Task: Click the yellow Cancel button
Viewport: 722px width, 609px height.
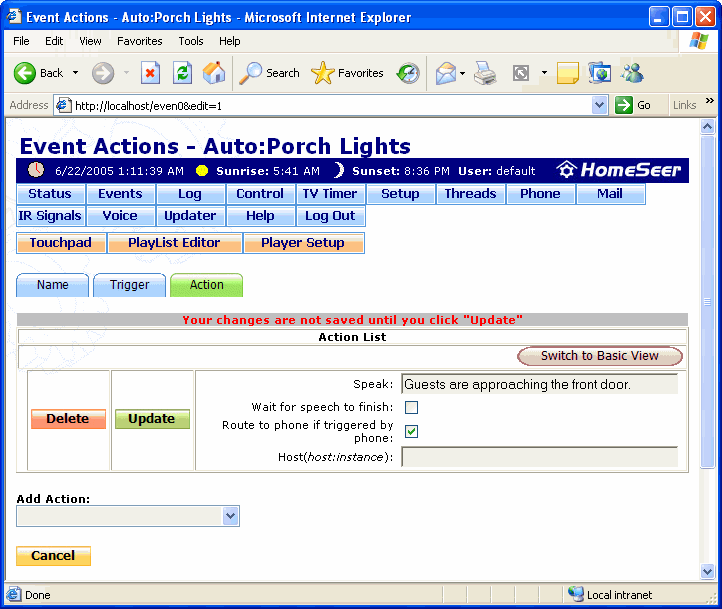Action: (53, 556)
